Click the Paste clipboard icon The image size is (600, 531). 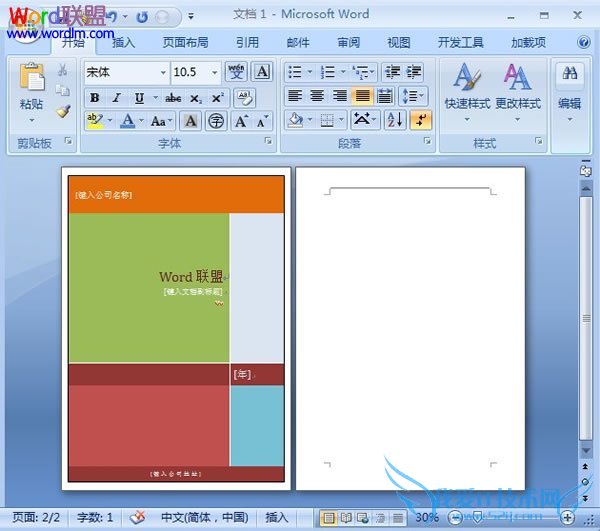coord(32,77)
